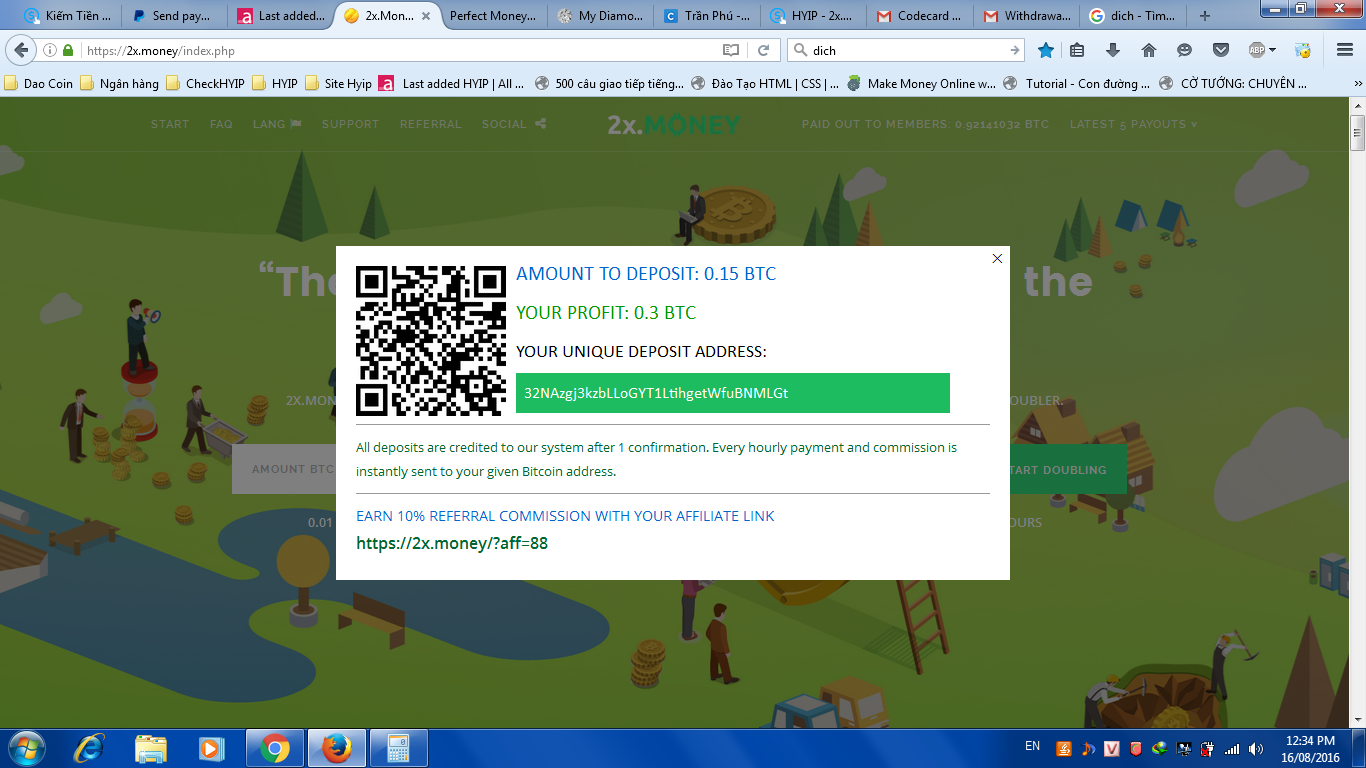This screenshot has height=768, width=1366.
Task: Open the 'Đào Tạo HTML | CSS' bookmark
Action: coord(765,84)
